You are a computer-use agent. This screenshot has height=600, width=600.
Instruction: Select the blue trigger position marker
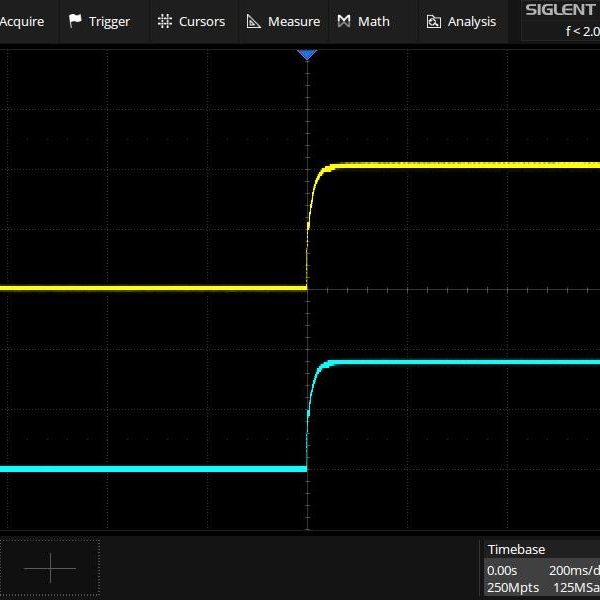coord(307,55)
